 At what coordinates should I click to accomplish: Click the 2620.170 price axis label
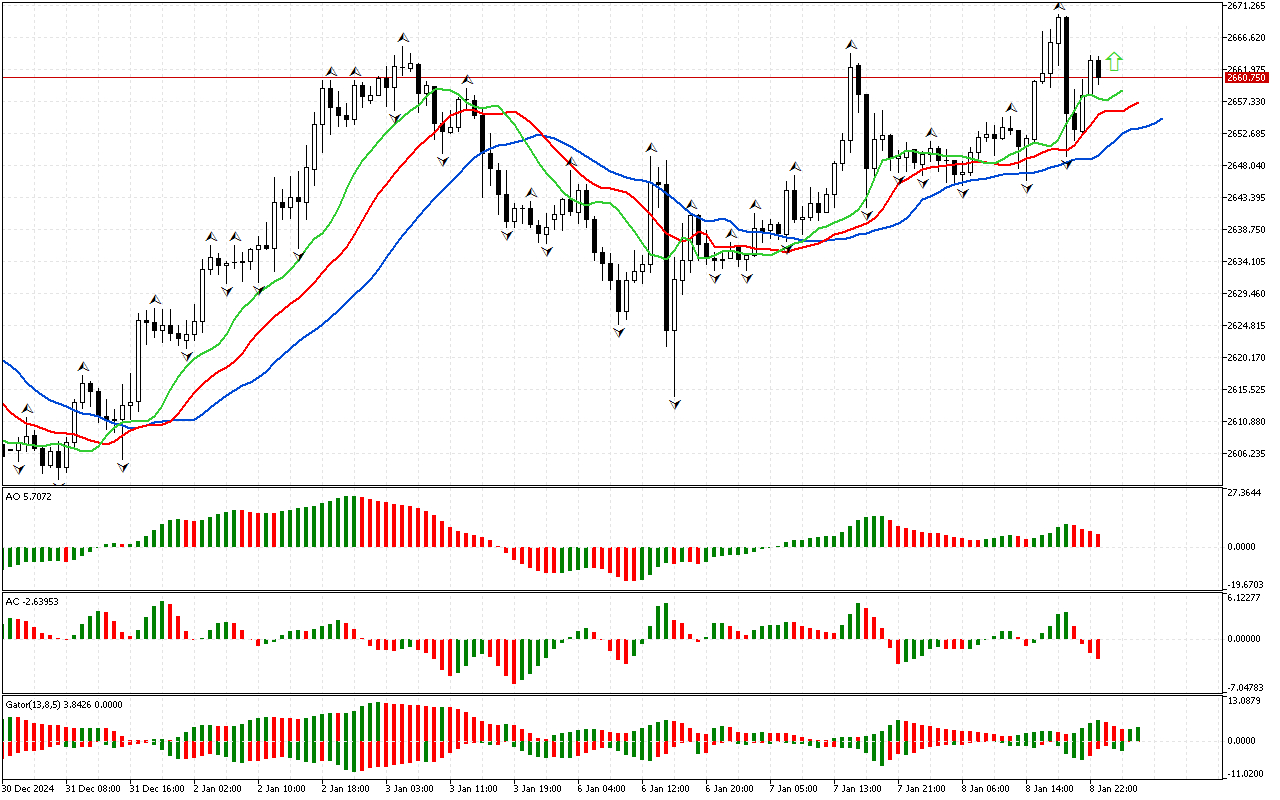point(1246,358)
